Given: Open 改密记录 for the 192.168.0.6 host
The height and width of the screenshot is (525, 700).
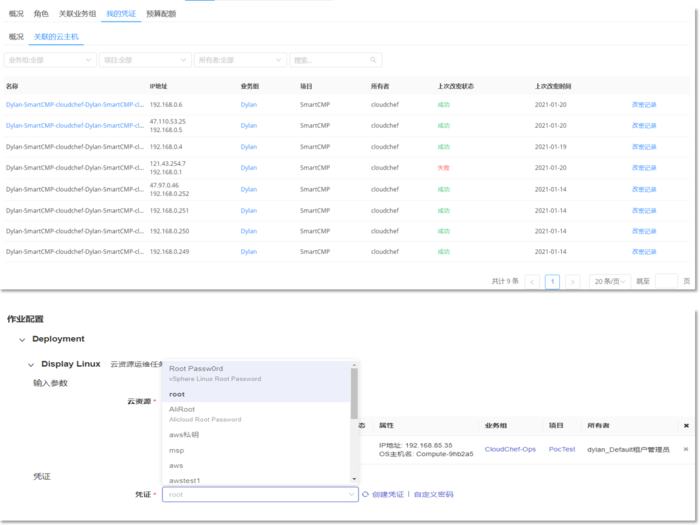Looking at the screenshot, I should pos(644,104).
